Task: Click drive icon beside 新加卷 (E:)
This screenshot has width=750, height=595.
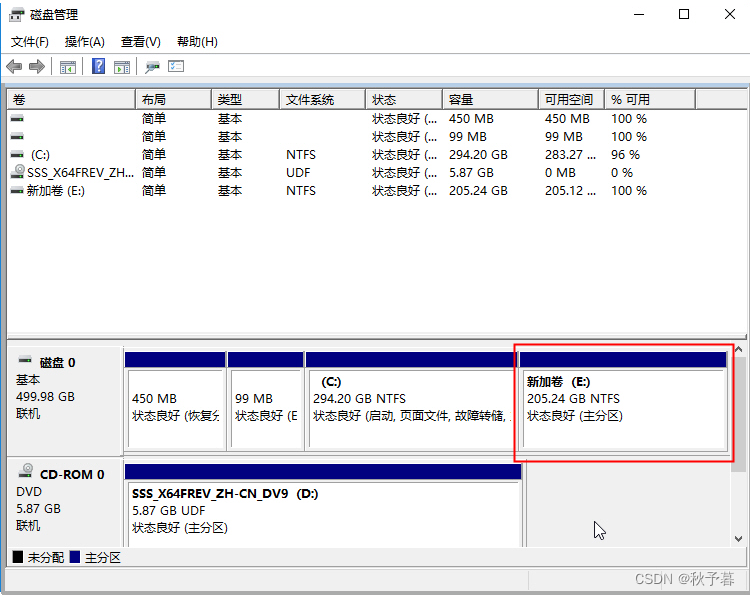Action: [x=17, y=190]
